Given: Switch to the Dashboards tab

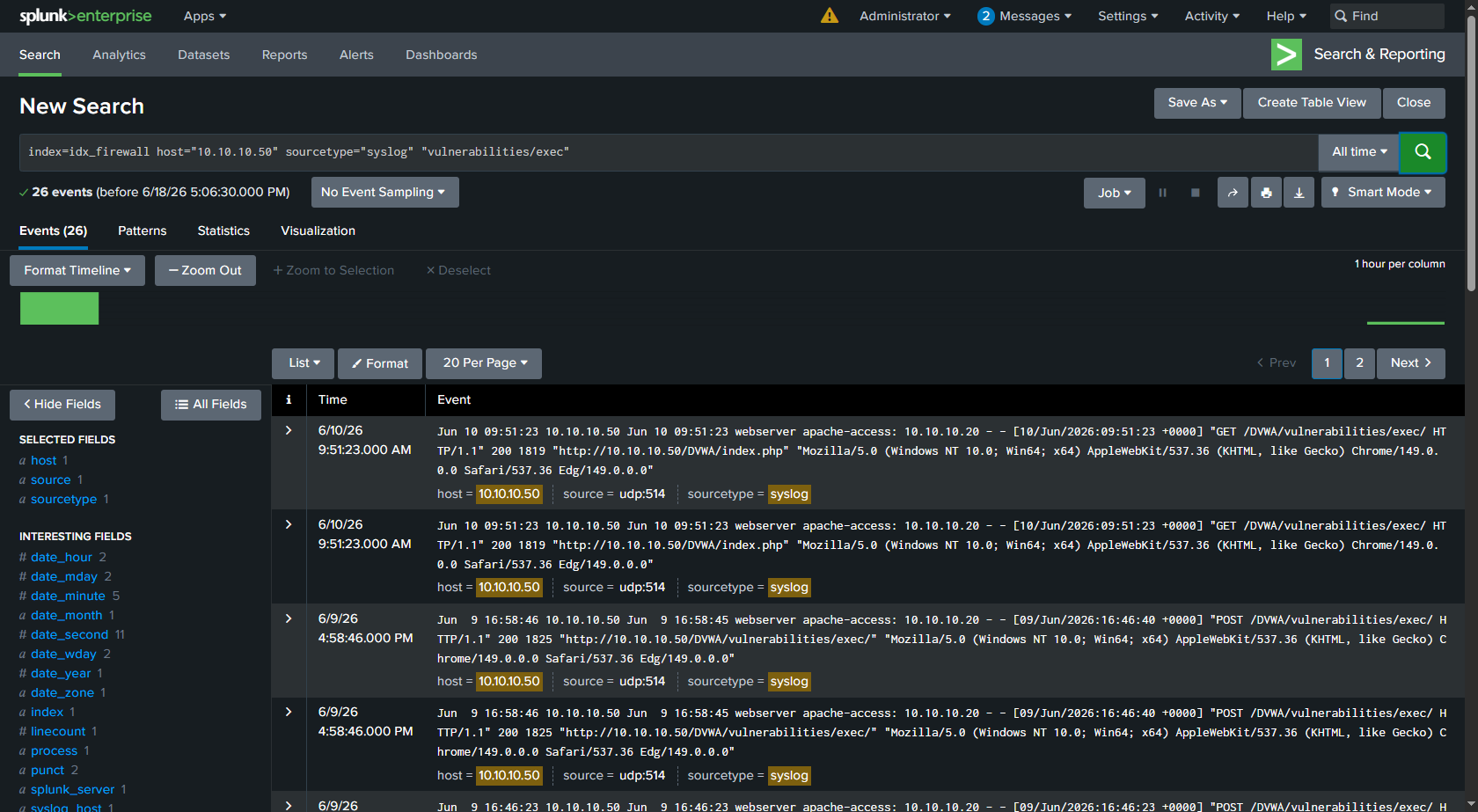Looking at the screenshot, I should pos(441,55).
